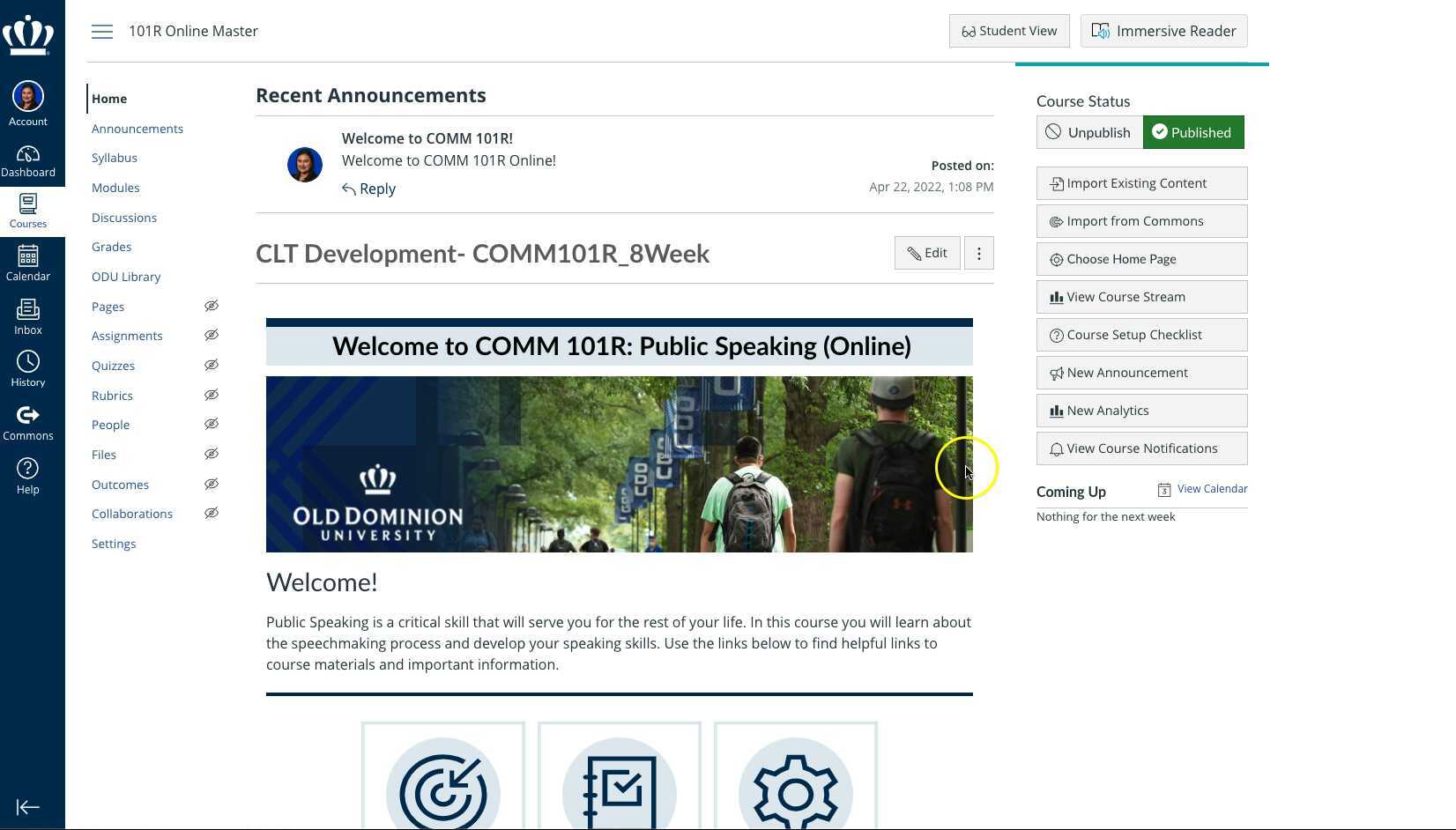Unpublish the course
1456x830 pixels.
coord(1089,132)
